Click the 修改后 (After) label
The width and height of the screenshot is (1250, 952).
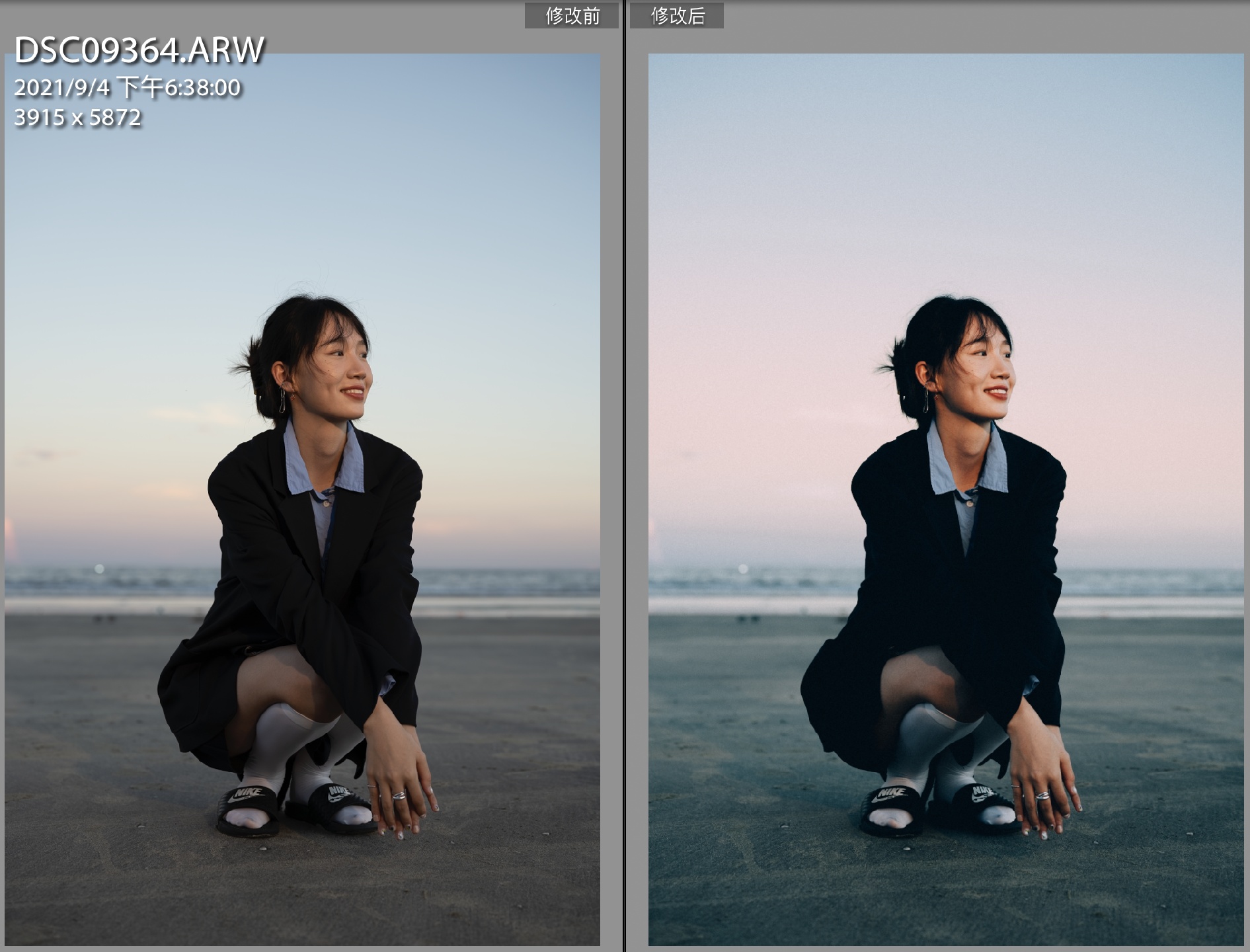tap(677, 16)
